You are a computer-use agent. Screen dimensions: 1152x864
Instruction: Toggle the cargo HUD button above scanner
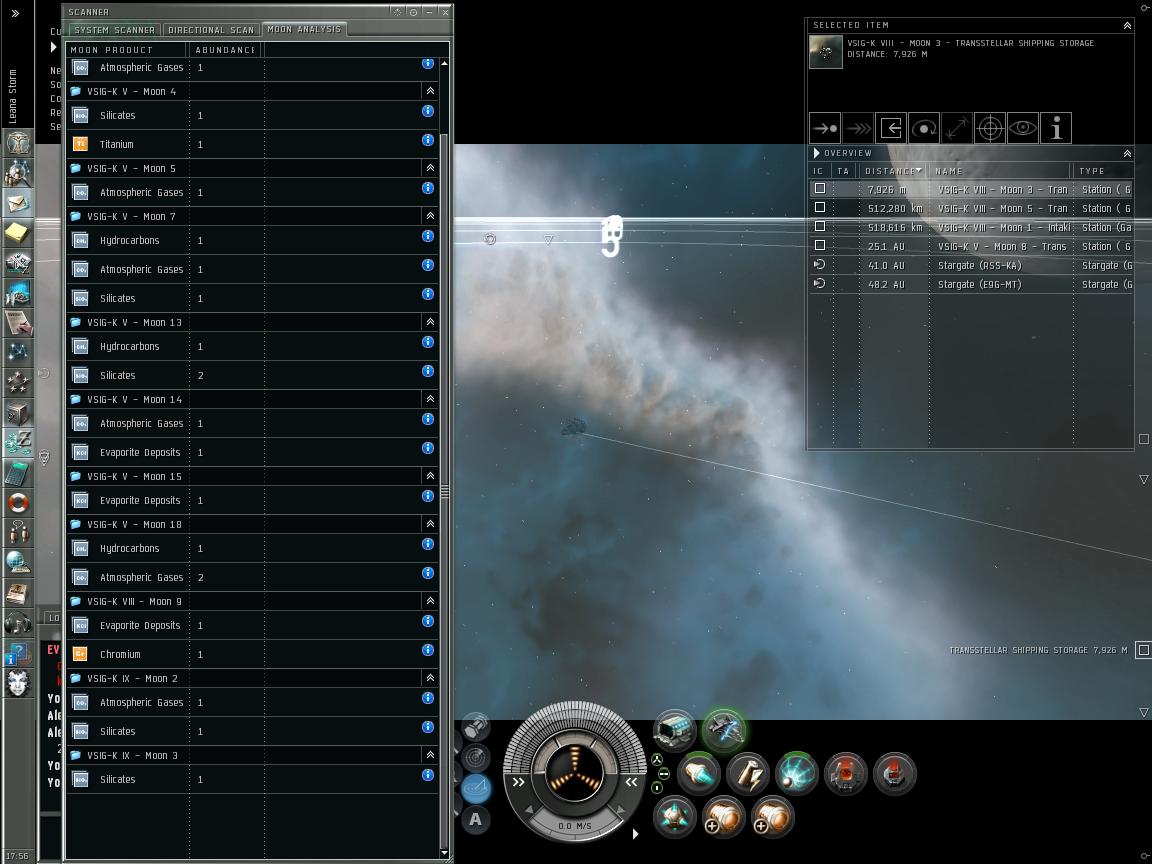(x=477, y=727)
